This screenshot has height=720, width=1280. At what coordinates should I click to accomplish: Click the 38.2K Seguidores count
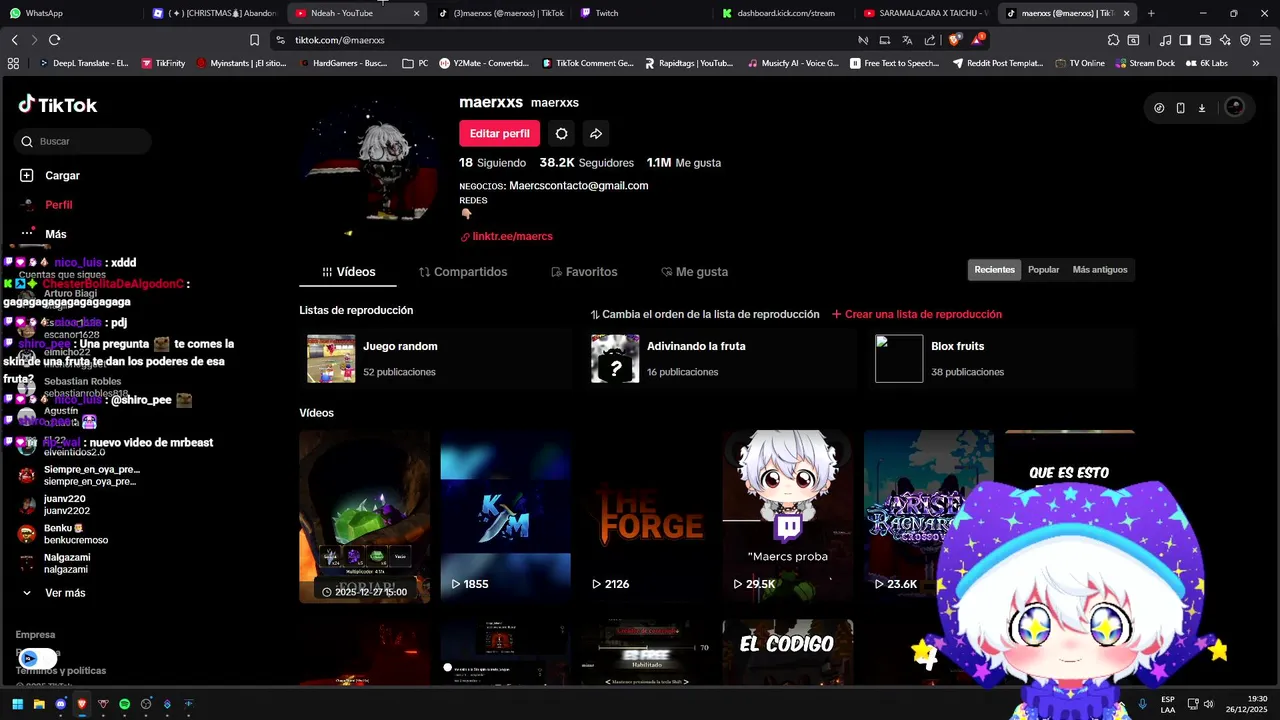coord(587,162)
